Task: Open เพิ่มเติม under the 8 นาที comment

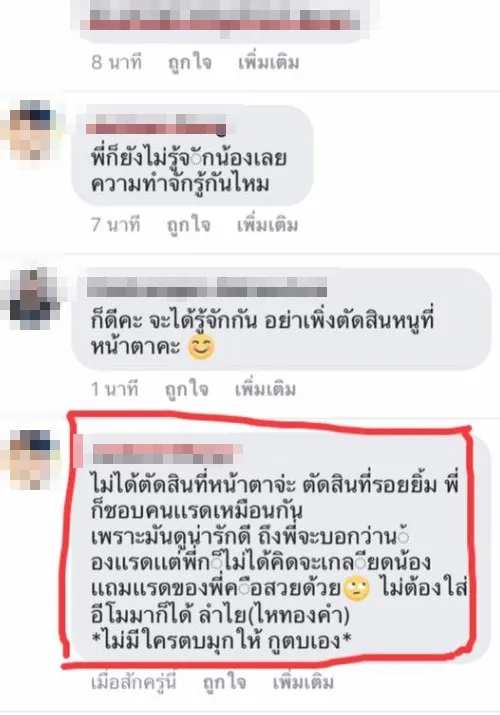Action: click(x=268, y=62)
